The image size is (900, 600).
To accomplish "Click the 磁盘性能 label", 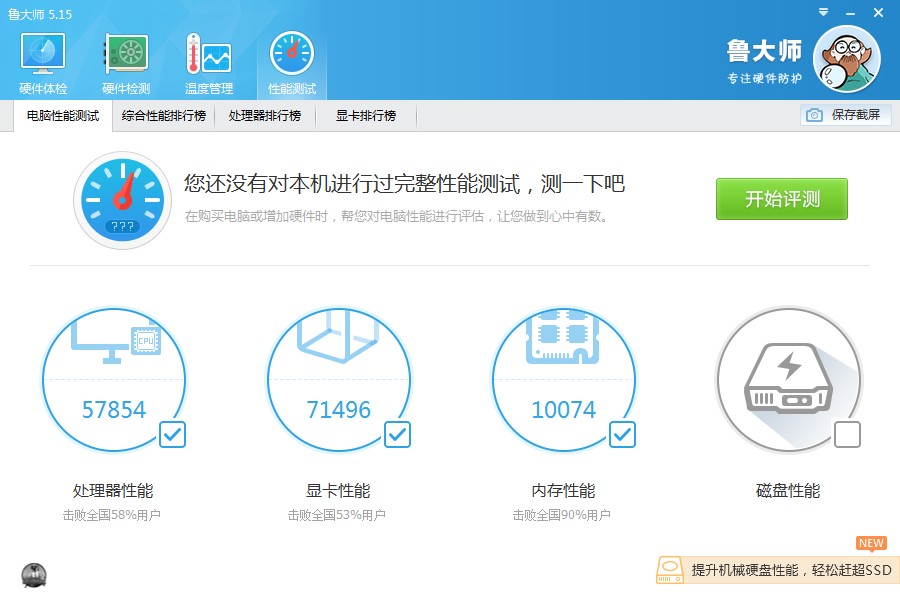I will tap(788, 491).
